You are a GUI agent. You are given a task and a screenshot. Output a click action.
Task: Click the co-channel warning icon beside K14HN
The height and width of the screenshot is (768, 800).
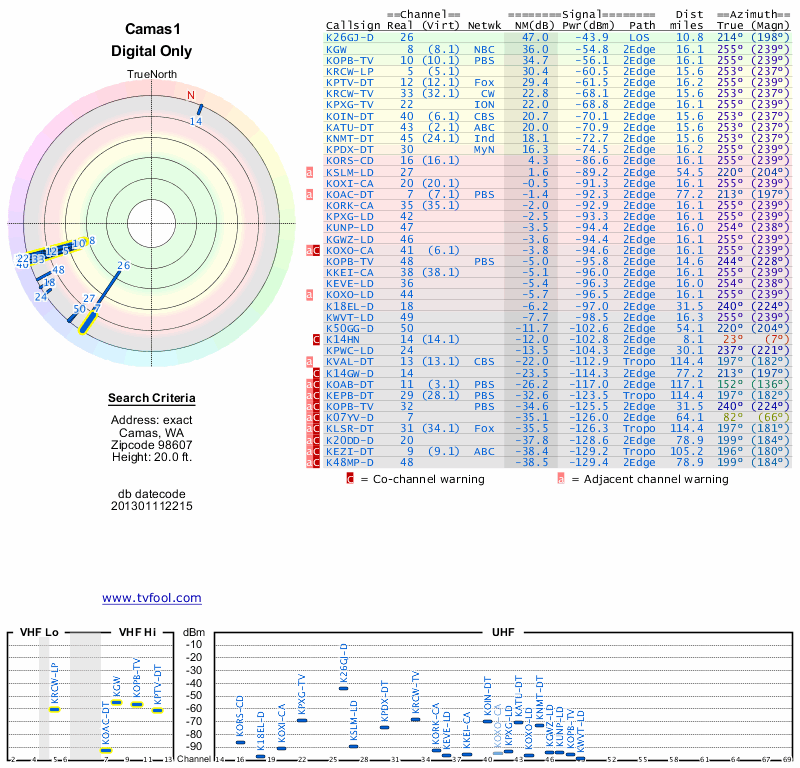[316, 340]
